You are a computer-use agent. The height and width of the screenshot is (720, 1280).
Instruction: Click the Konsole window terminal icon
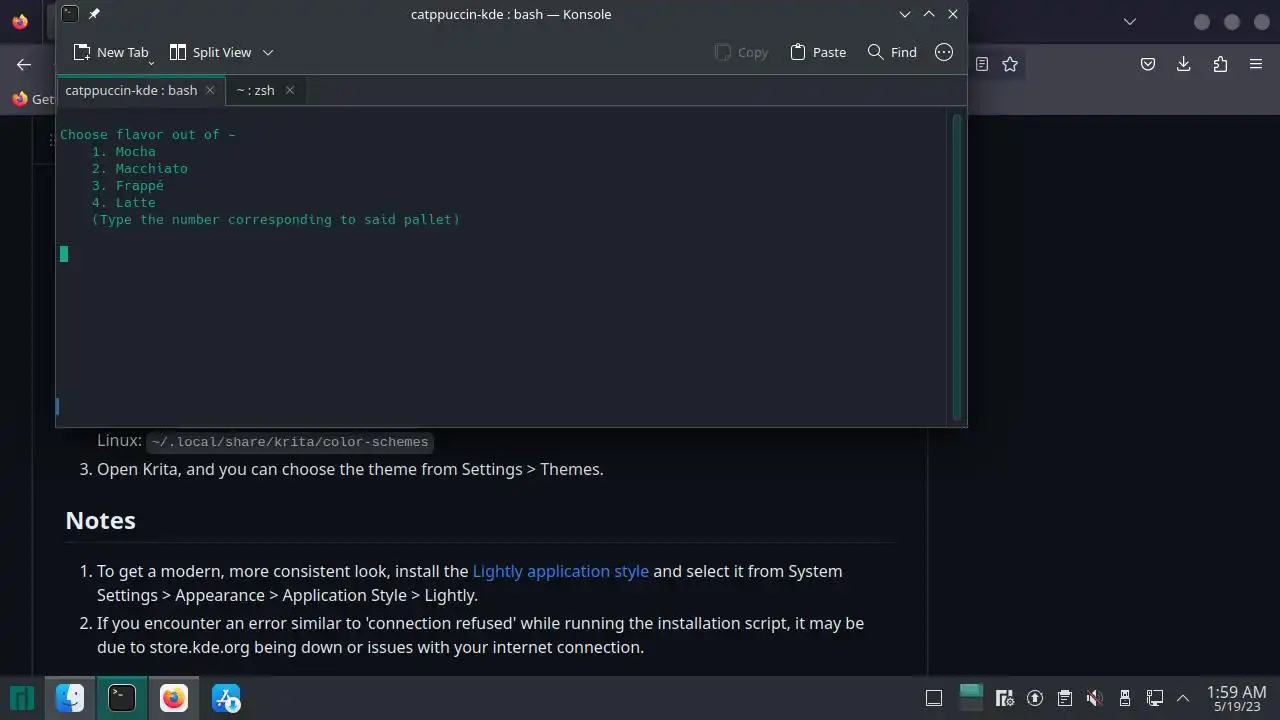(69, 14)
